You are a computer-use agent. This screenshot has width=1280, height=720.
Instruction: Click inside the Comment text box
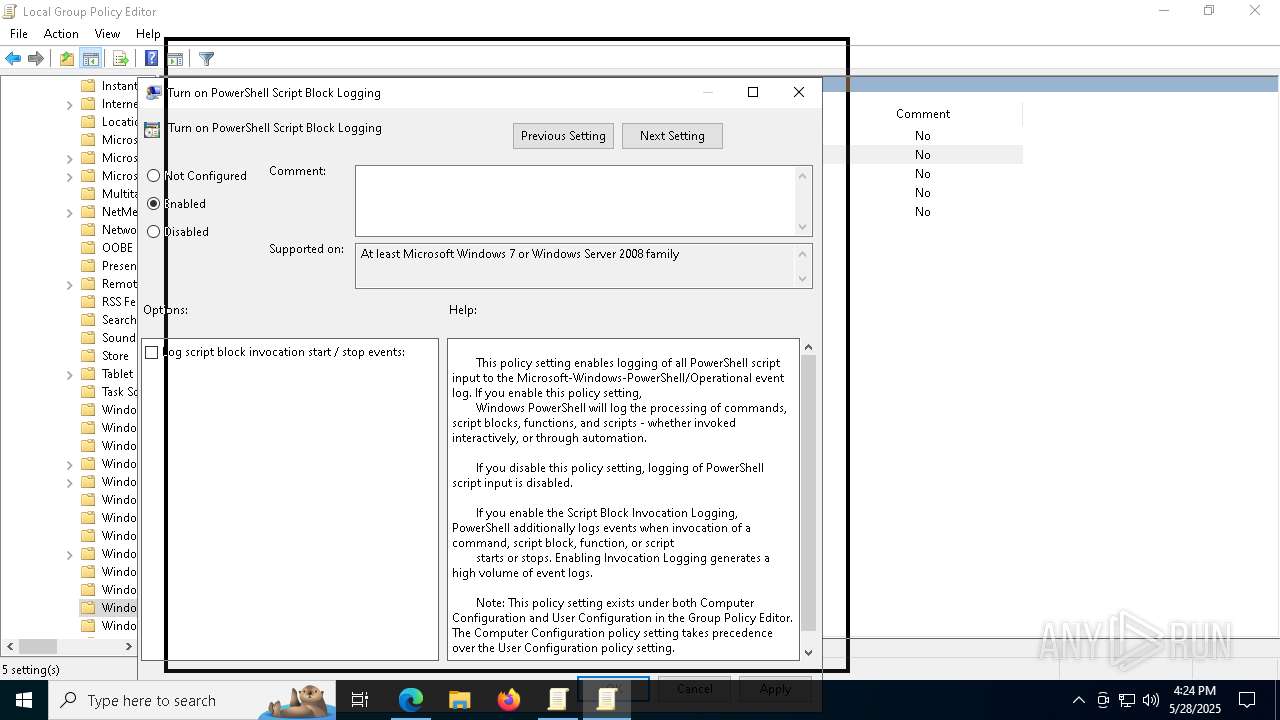tap(576, 201)
